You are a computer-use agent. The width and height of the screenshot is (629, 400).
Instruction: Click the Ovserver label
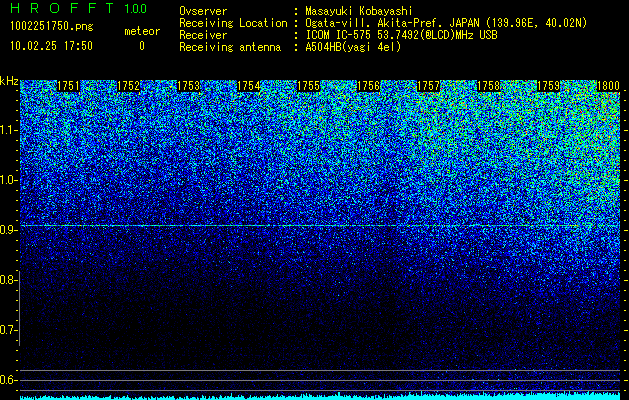coord(203,11)
